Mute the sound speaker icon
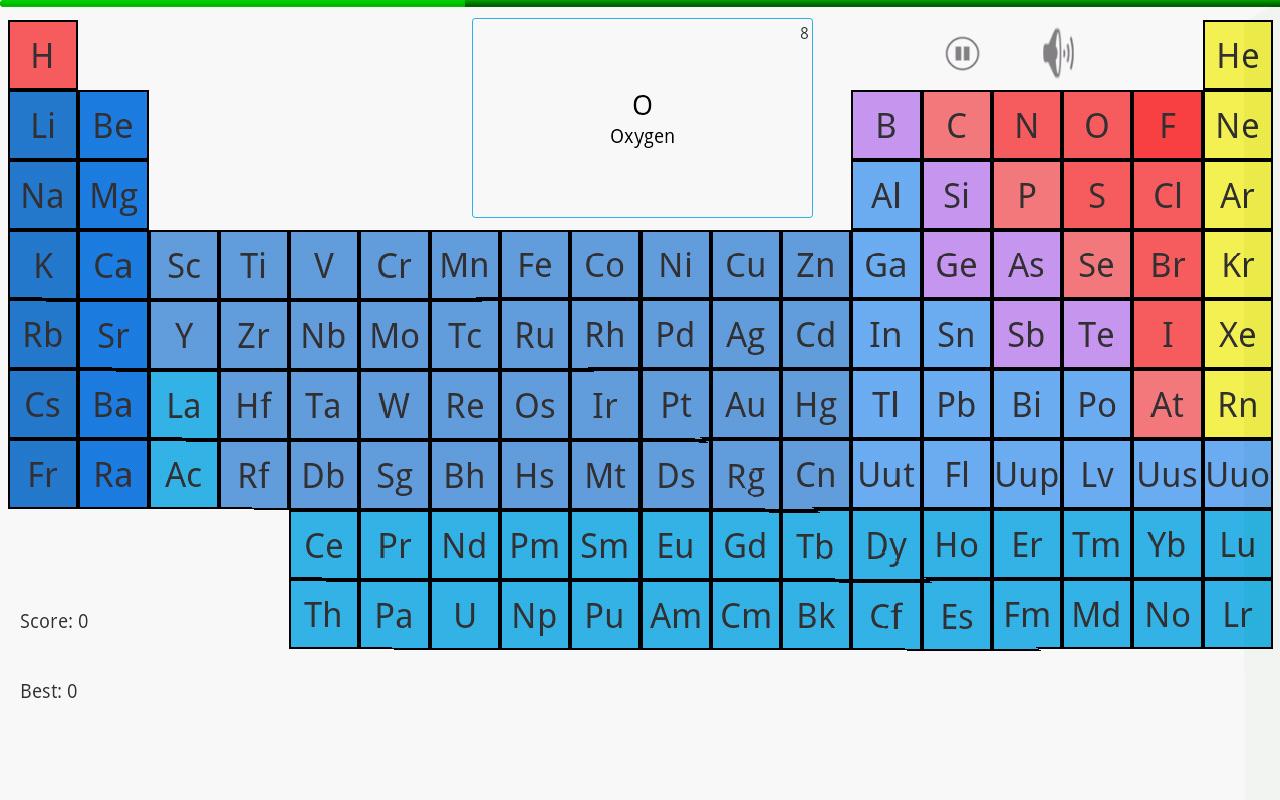 (1058, 53)
